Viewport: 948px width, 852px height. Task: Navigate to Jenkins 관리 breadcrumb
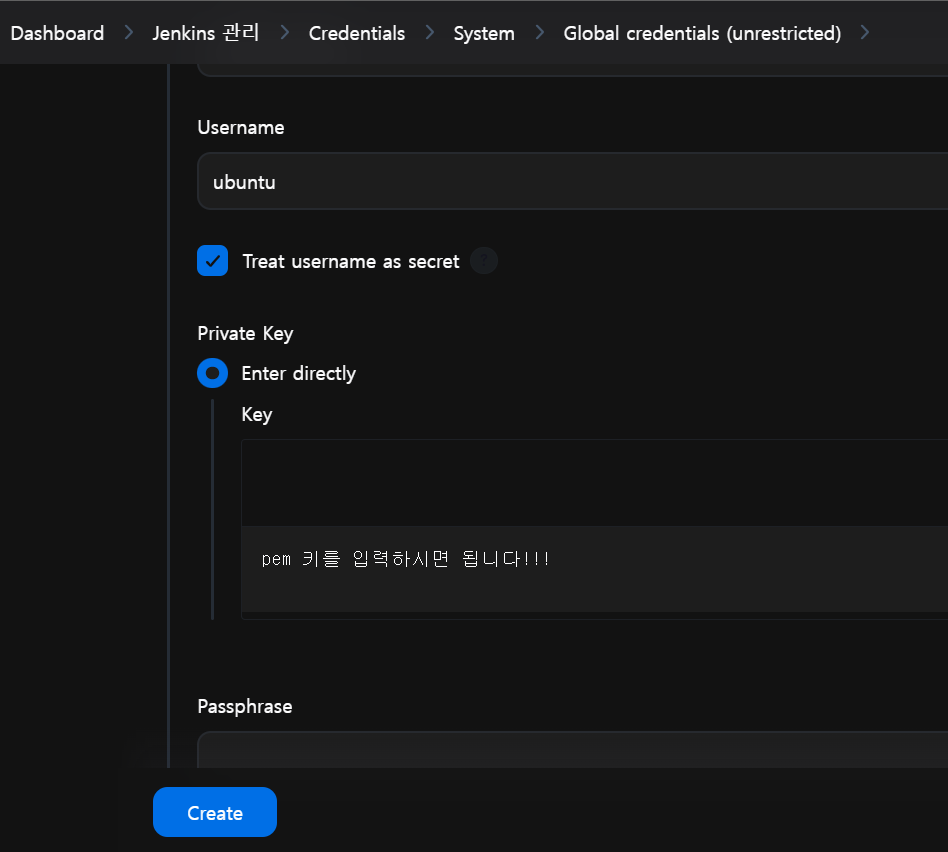pos(206,33)
